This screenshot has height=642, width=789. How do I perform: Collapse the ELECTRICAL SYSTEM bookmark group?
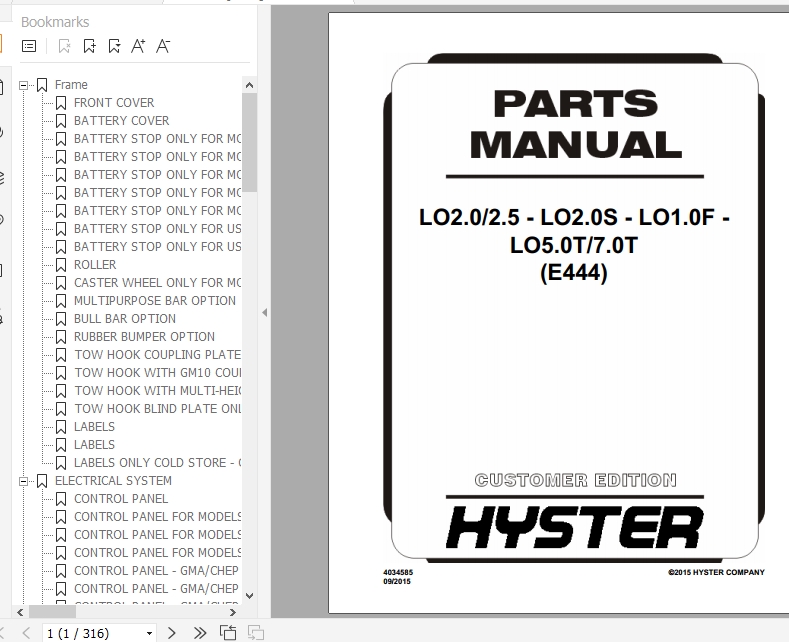pos(23,482)
